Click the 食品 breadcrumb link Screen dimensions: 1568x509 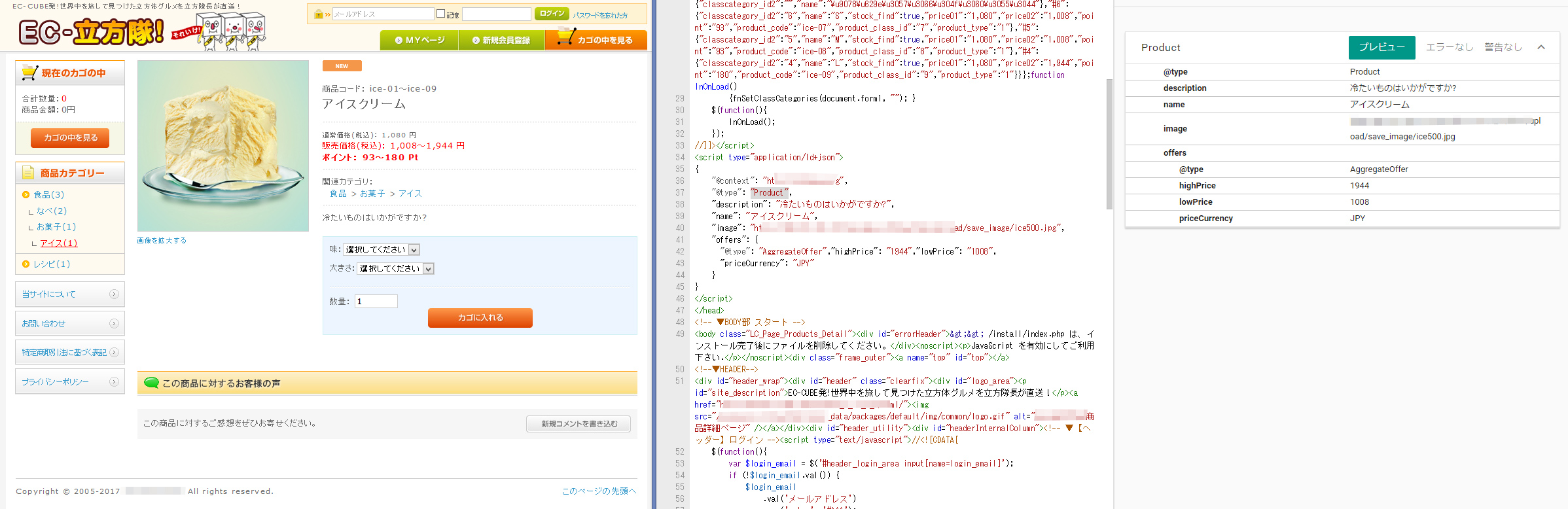point(338,194)
